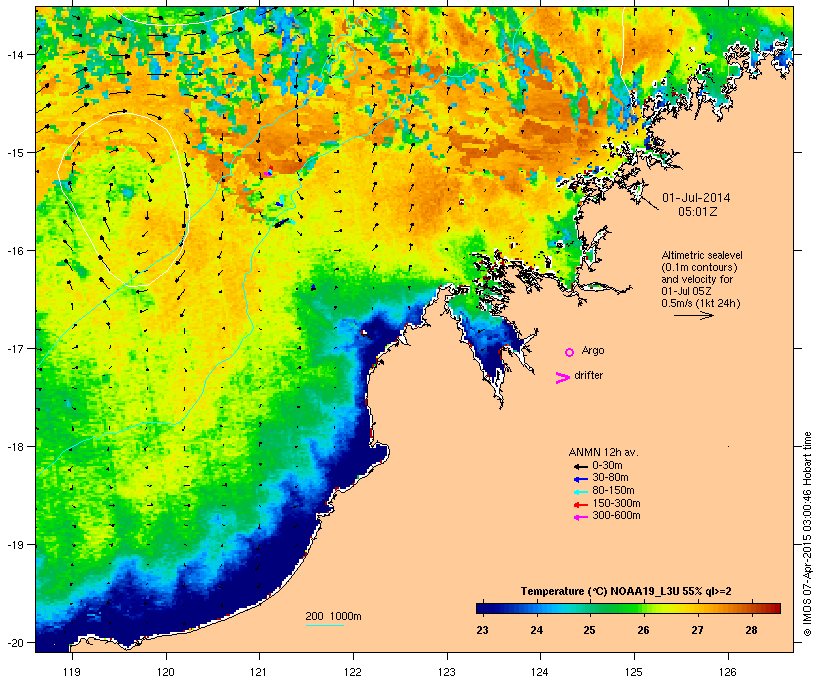Click the longitude axis label 124

pyautogui.click(x=540, y=672)
